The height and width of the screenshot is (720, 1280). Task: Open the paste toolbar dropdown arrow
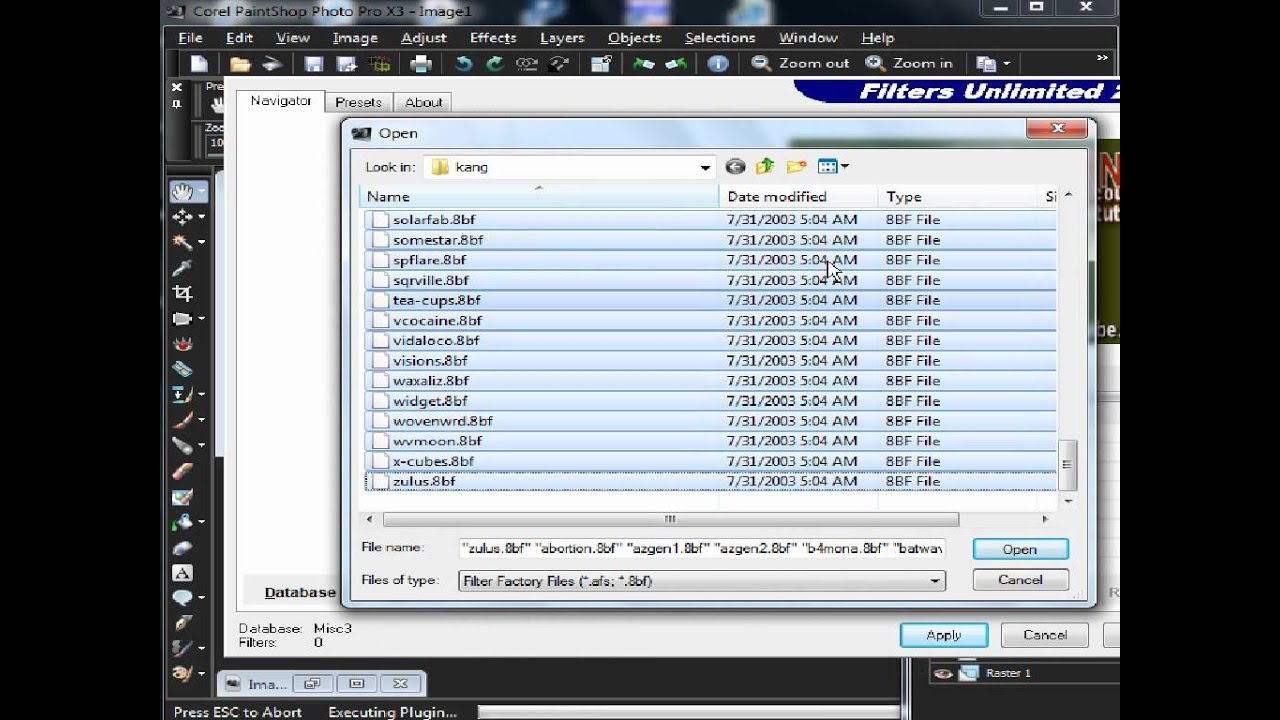(1006, 64)
